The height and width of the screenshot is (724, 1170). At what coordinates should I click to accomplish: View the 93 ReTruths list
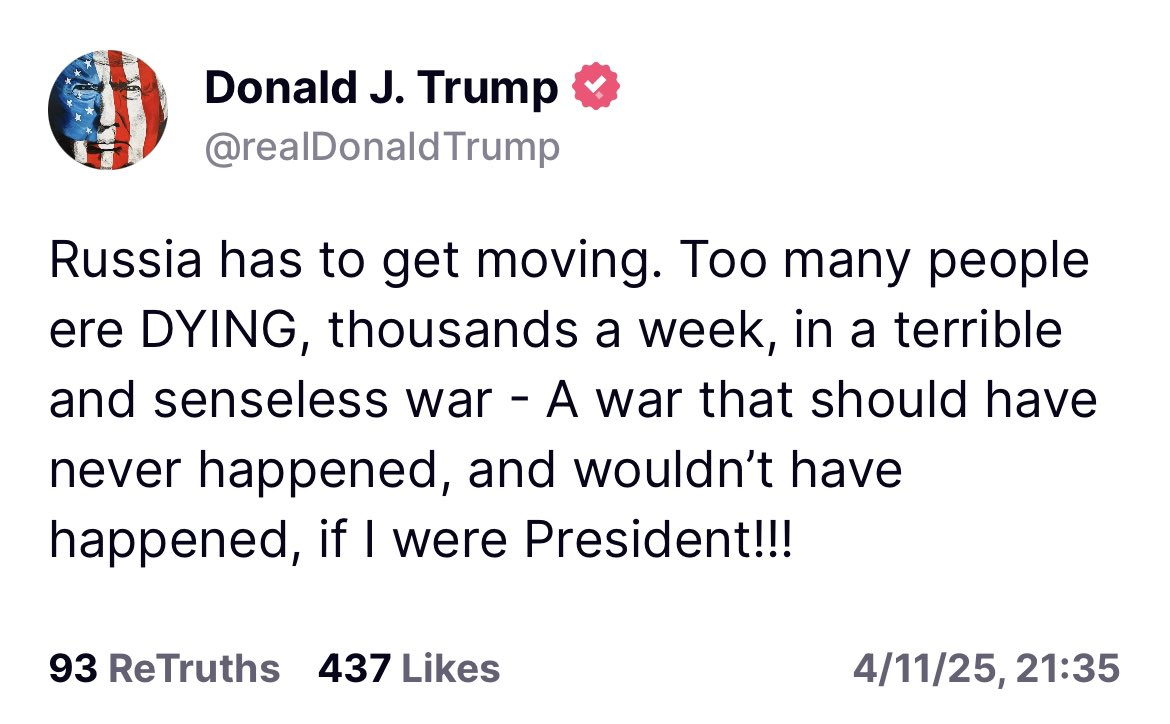[165, 668]
